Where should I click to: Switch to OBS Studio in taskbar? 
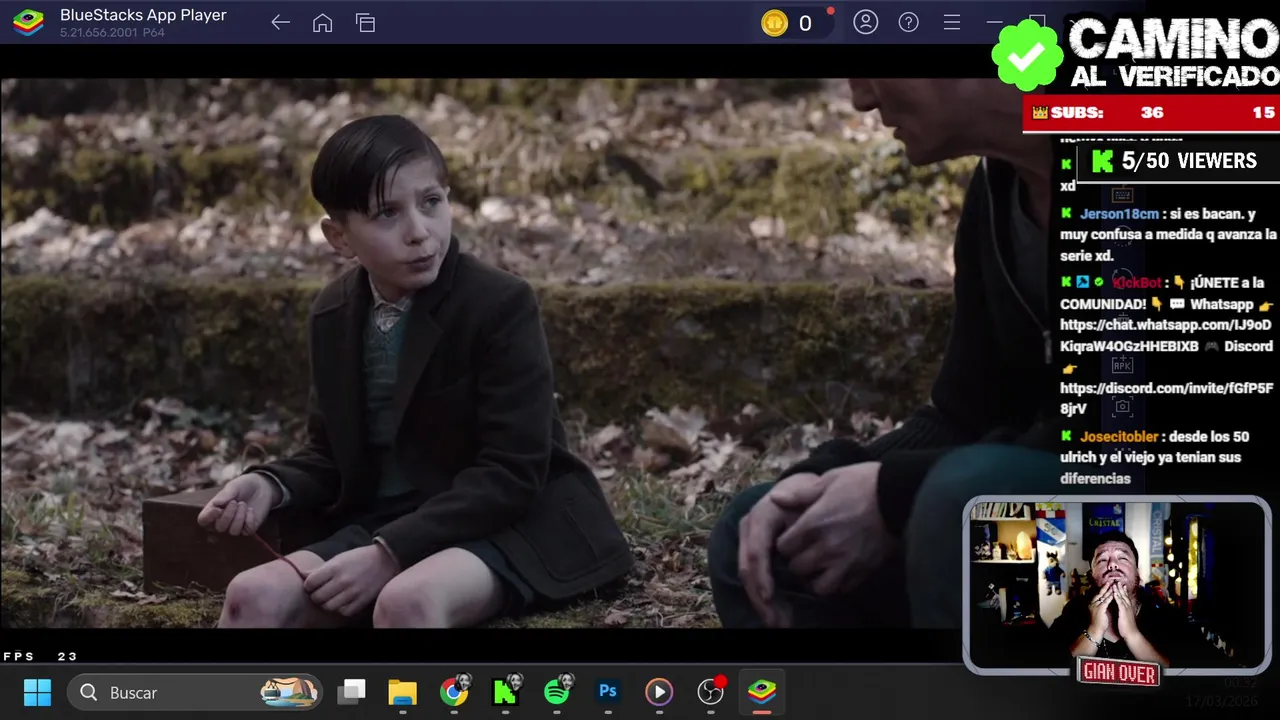pyautogui.click(x=710, y=692)
